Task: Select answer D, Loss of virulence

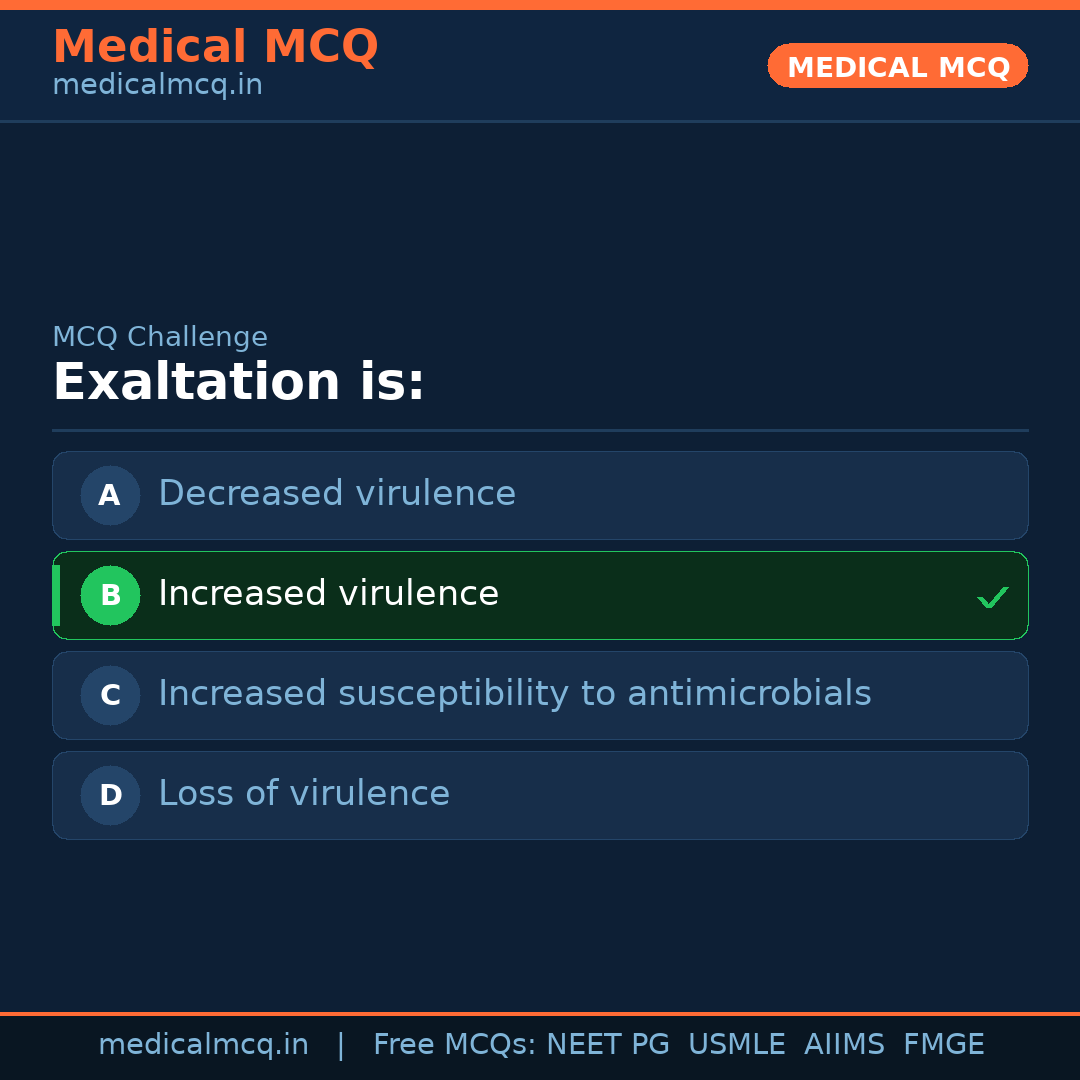Action: click(540, 795)
